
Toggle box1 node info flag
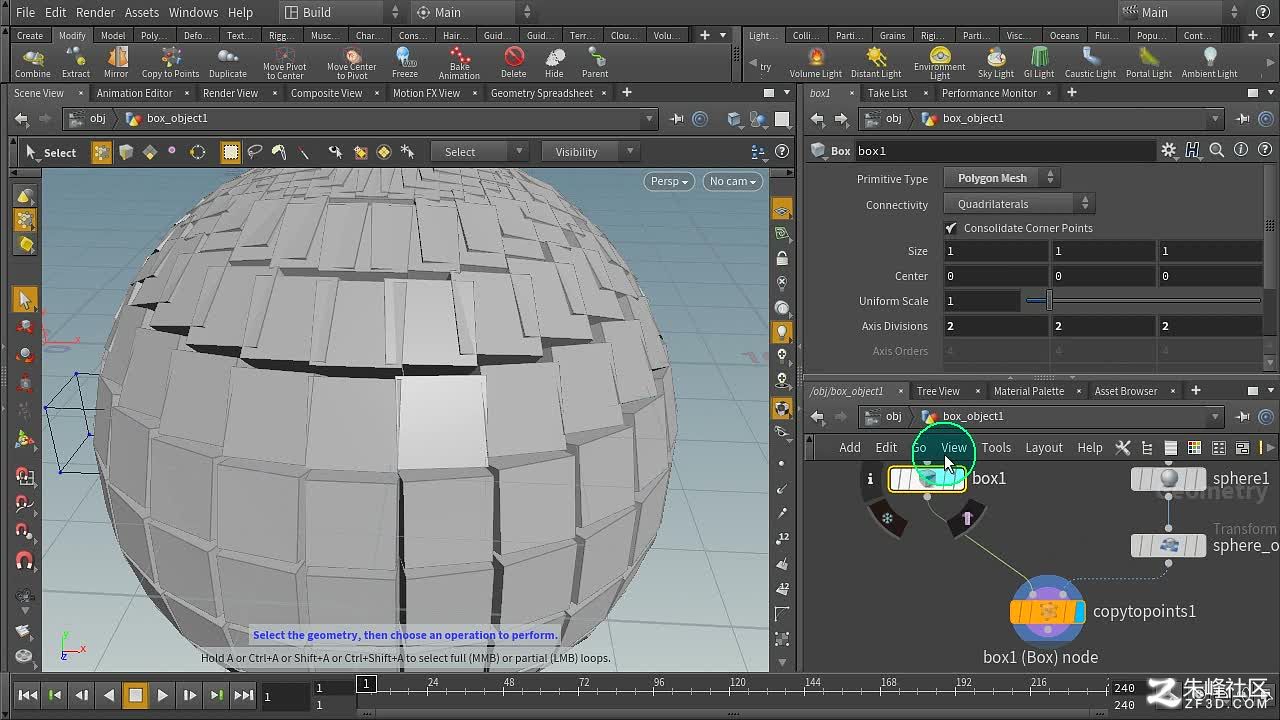click(870, 479)
